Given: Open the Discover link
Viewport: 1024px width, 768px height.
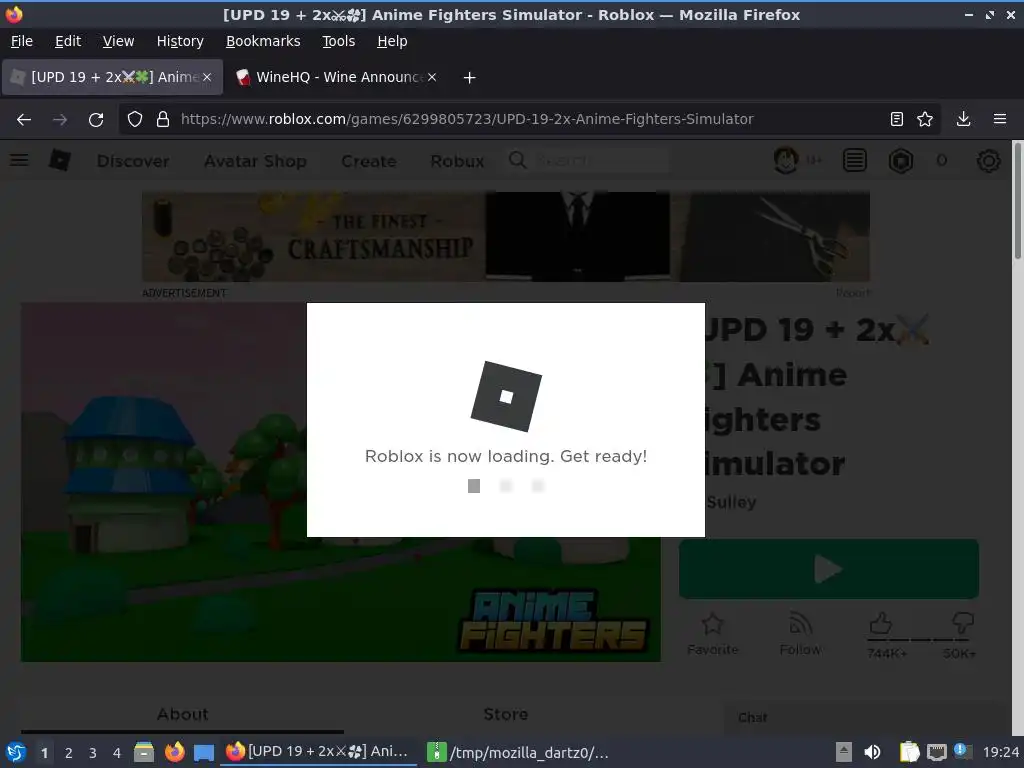Looking at the screenshot, I should pos(133,161).
